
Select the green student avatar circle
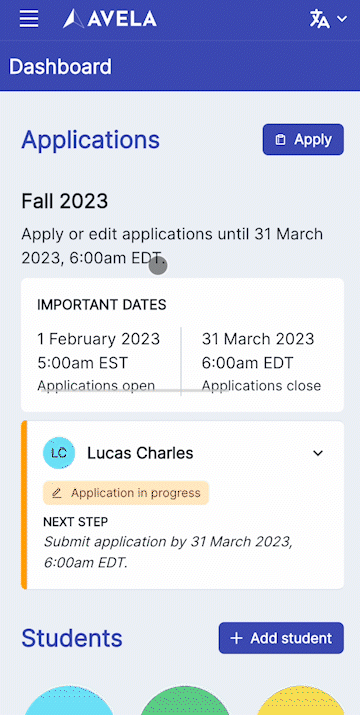[x=184, y=700]
